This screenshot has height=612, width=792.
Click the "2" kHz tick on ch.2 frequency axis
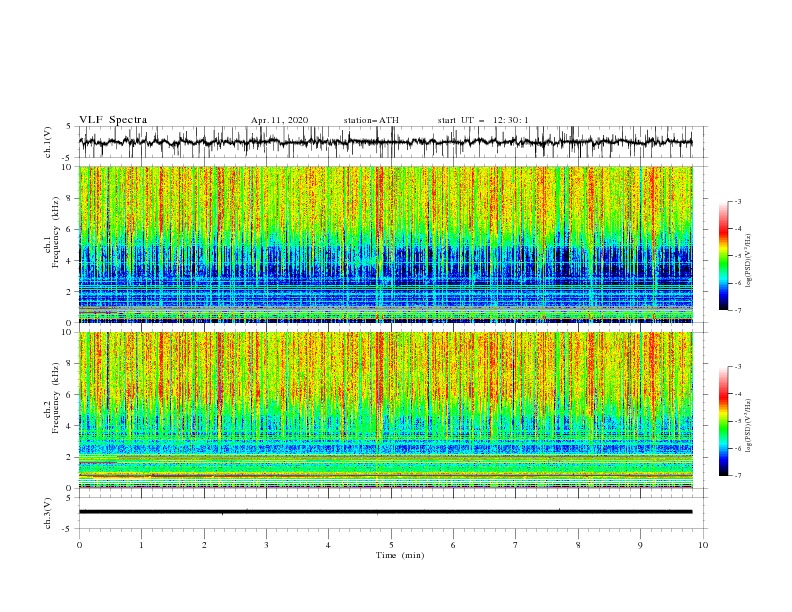pyautogui.click(x=70, y=457)
